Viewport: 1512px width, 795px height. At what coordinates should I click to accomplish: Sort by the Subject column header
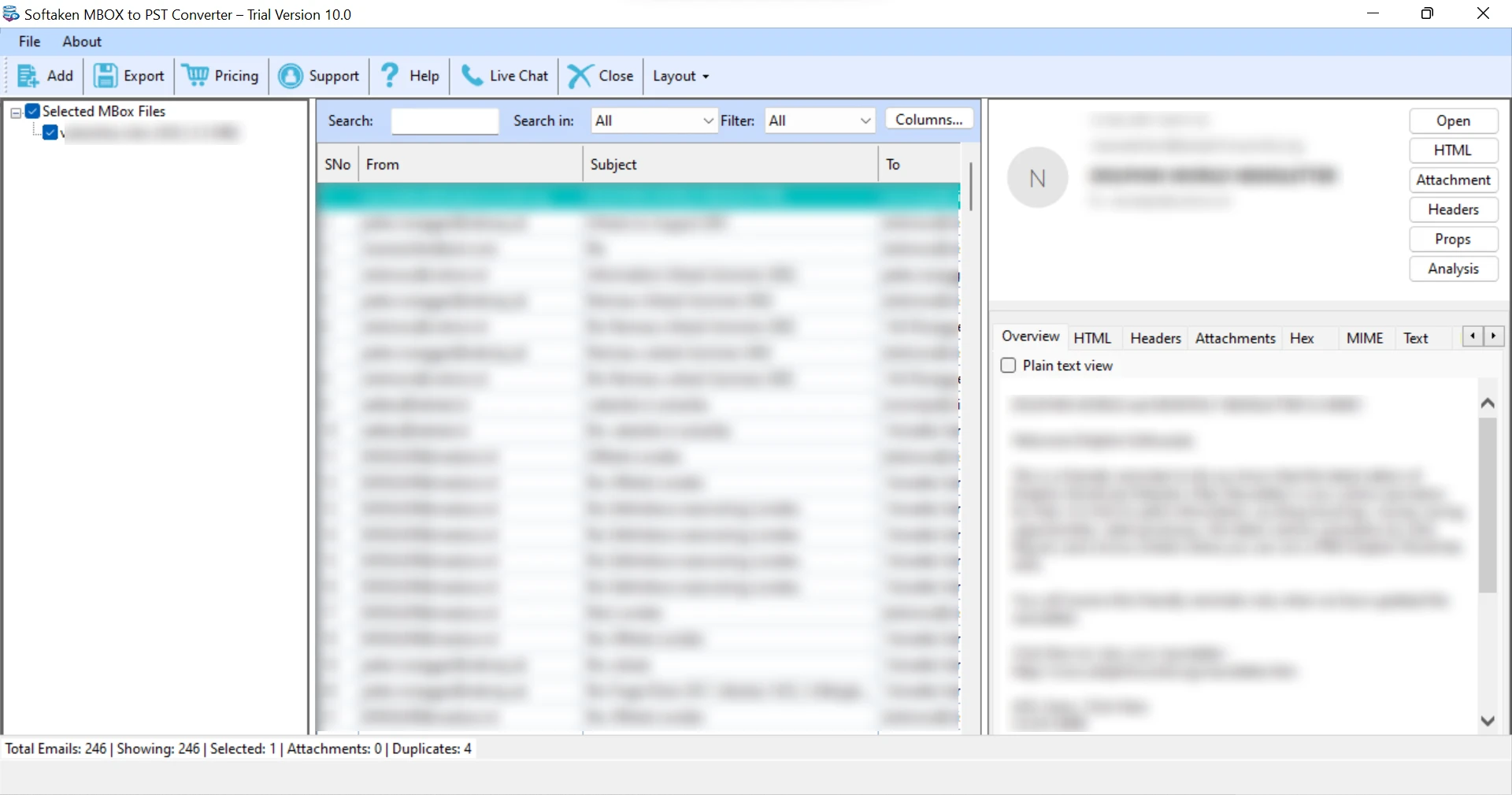(730, 165)
